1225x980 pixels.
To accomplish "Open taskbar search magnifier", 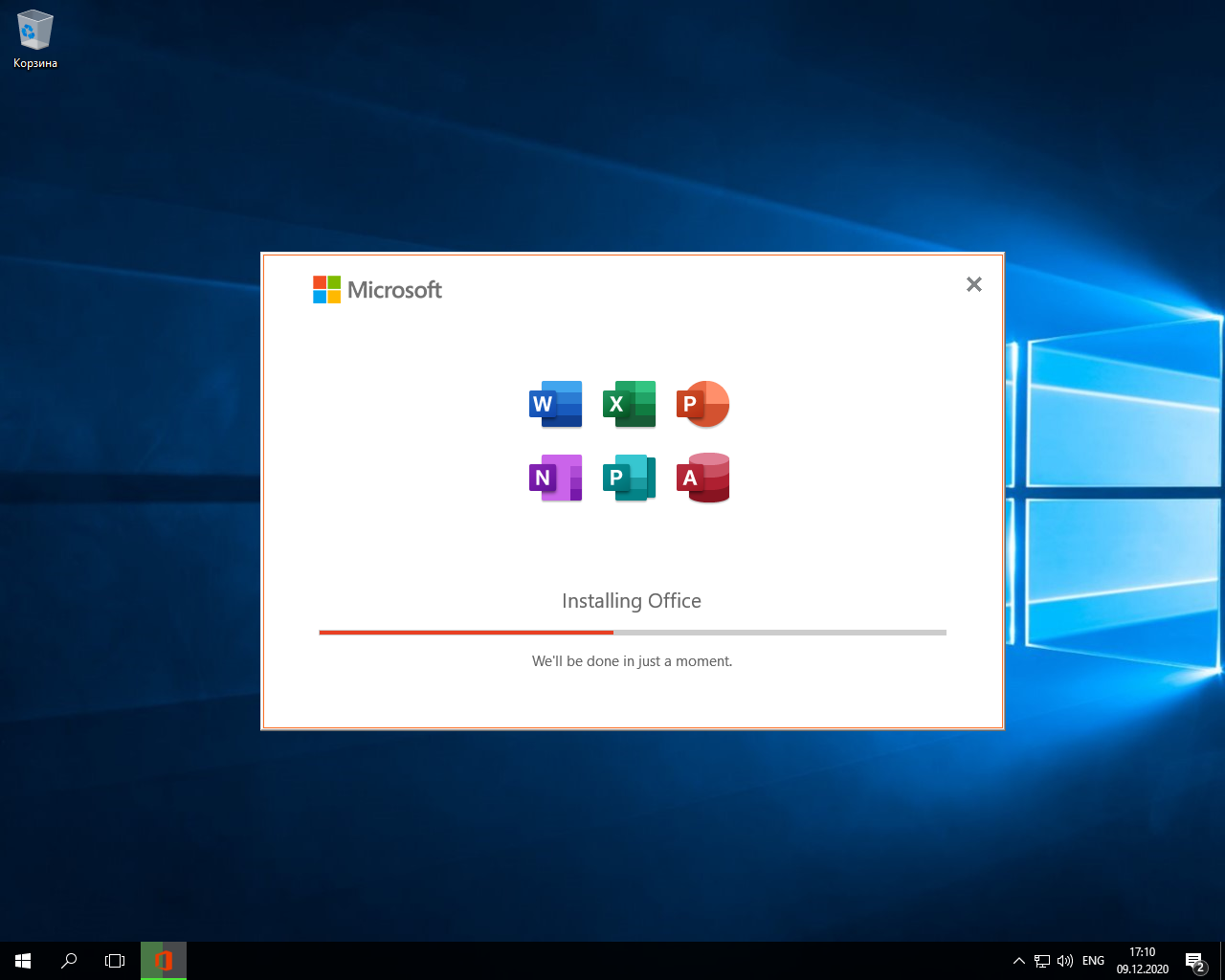I will pos(69,961).
